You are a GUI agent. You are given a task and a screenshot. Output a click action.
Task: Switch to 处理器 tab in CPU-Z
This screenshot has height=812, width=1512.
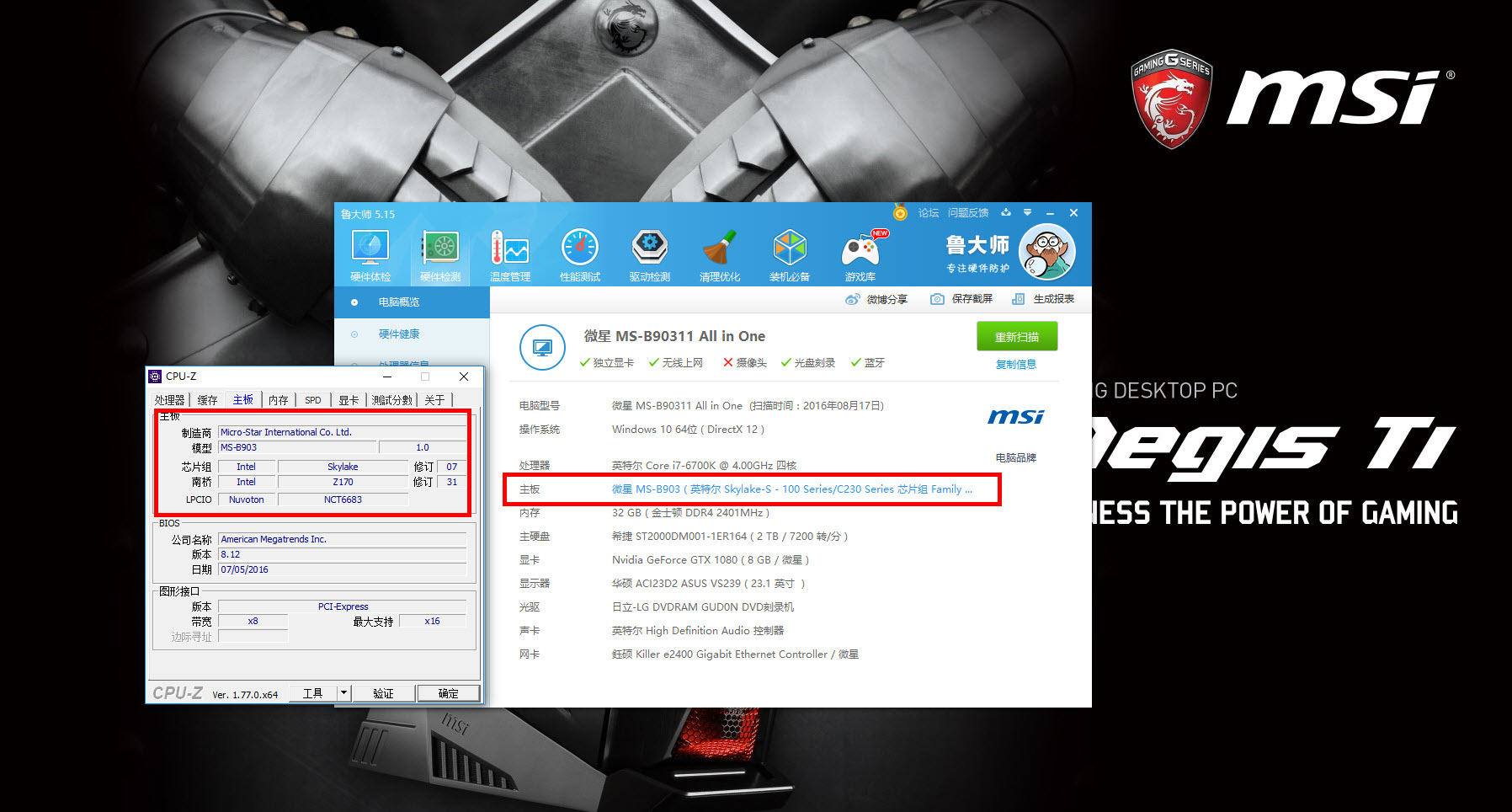(169, 400)
